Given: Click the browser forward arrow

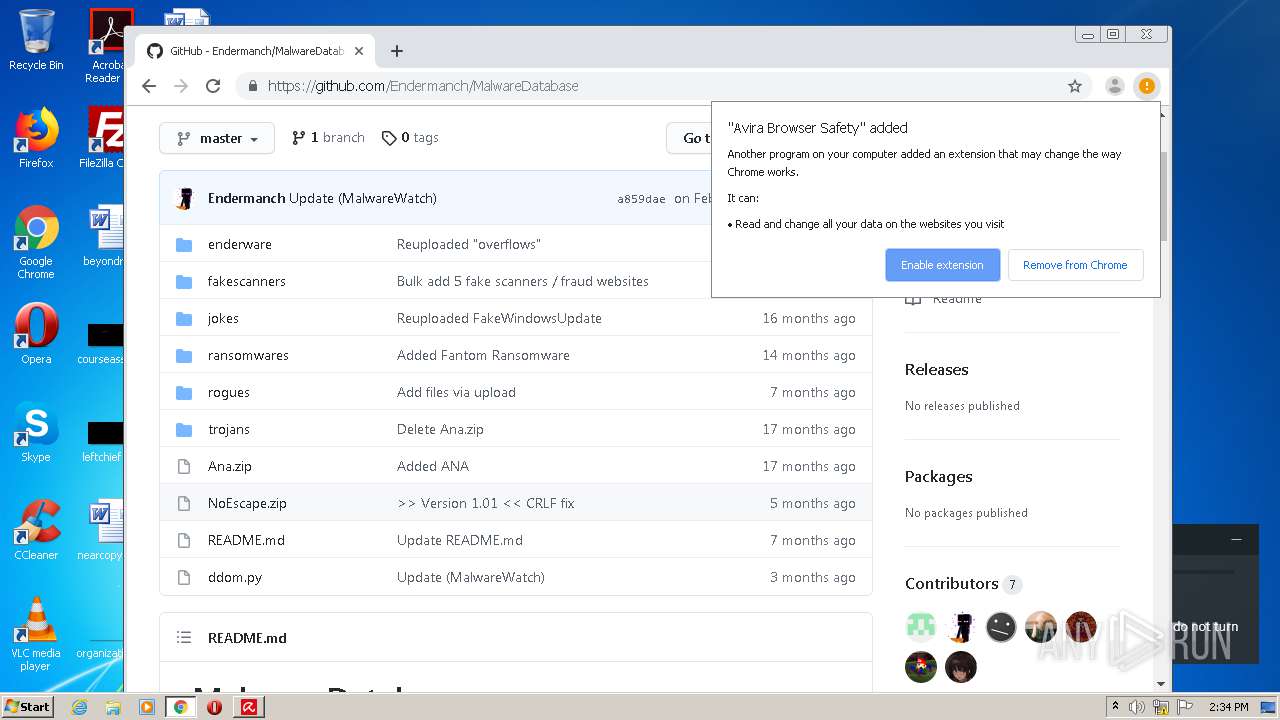Looking at the screenshot, I should (181, 86).
